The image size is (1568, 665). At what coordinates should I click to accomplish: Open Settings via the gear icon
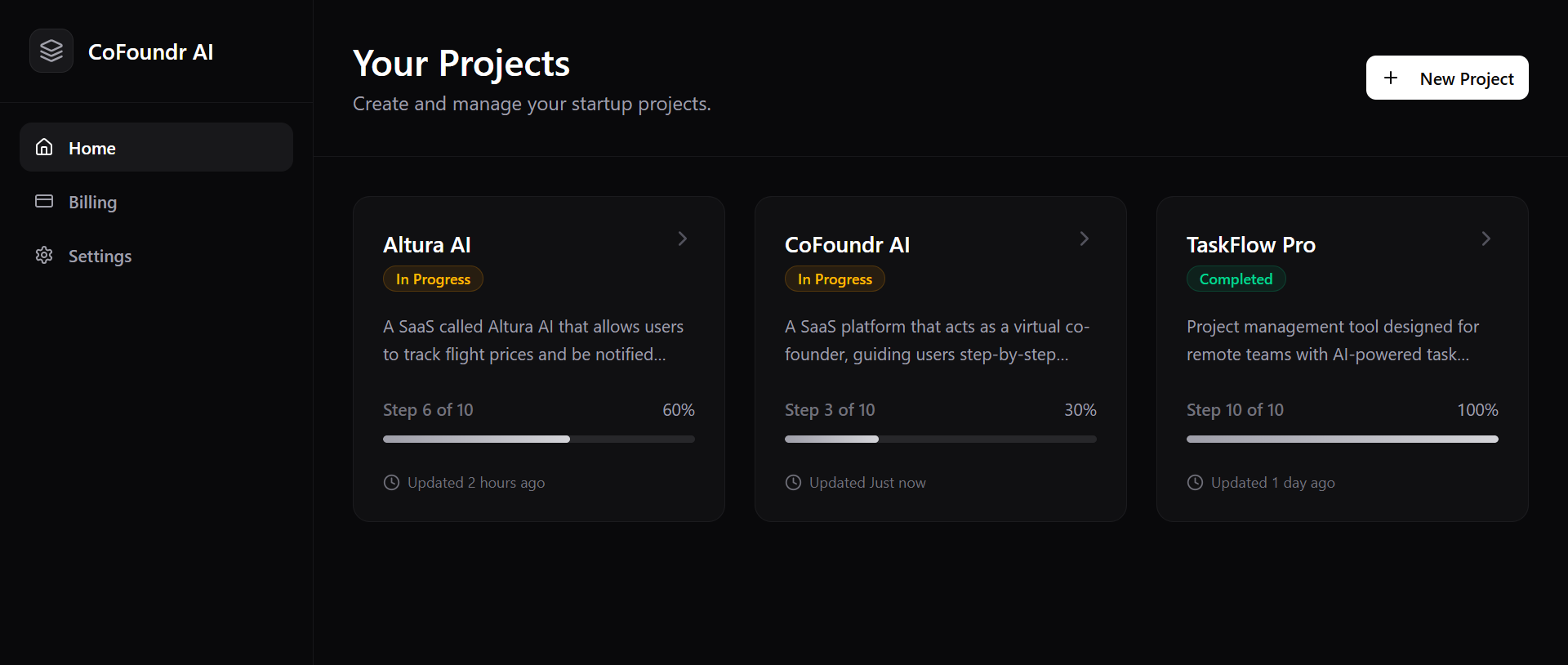coord(44,256)
